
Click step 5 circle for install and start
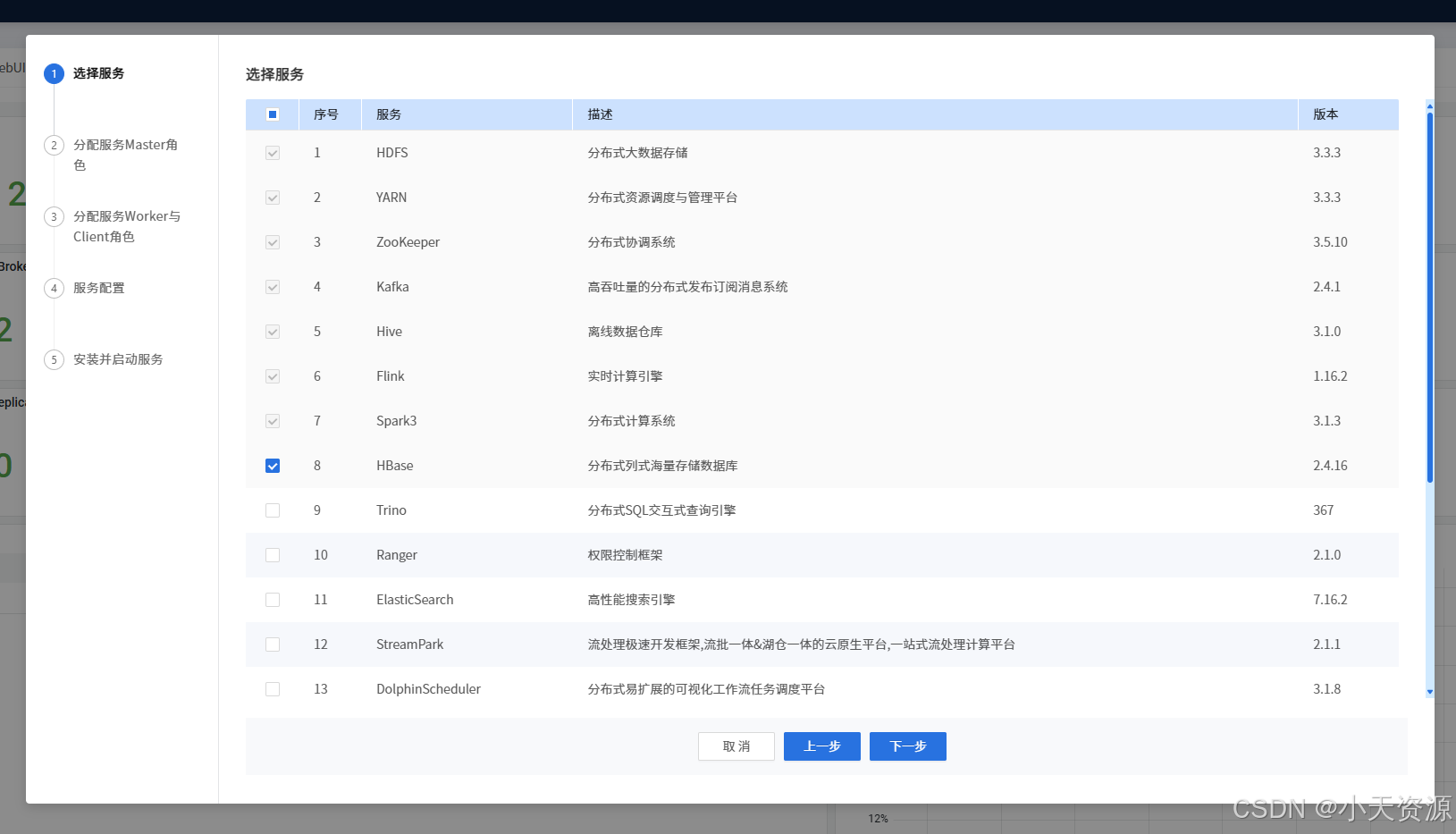tap(54, 359)
